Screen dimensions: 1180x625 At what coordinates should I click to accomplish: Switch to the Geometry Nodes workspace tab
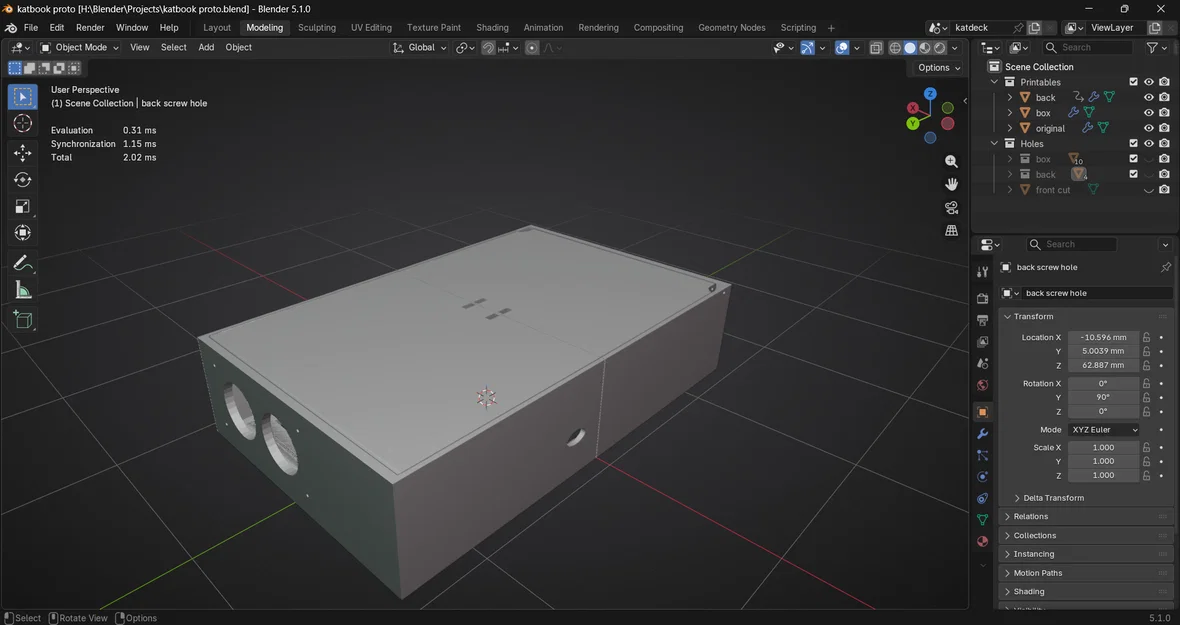coord(731,28)
